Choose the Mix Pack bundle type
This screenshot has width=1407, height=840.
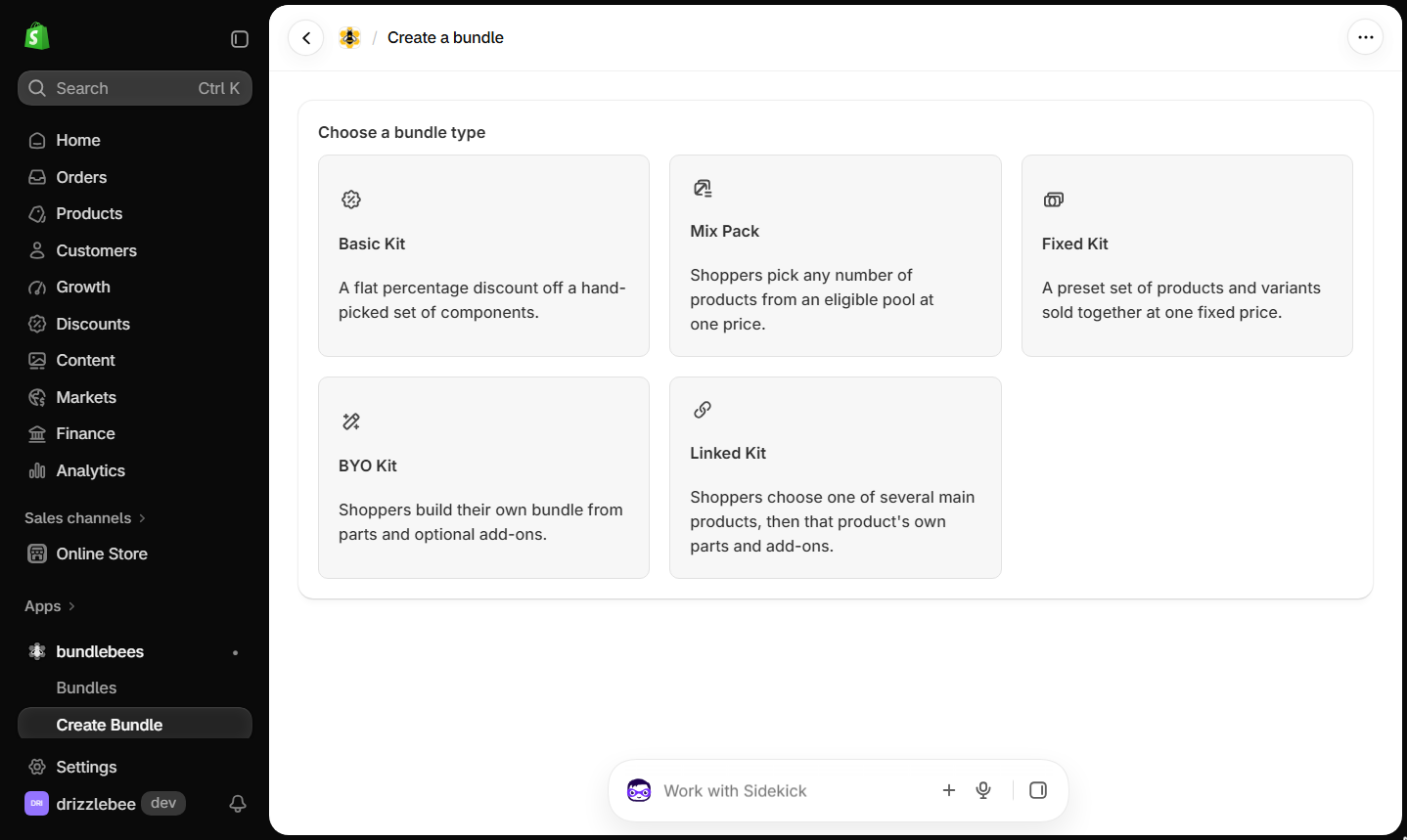pos(835,256)
